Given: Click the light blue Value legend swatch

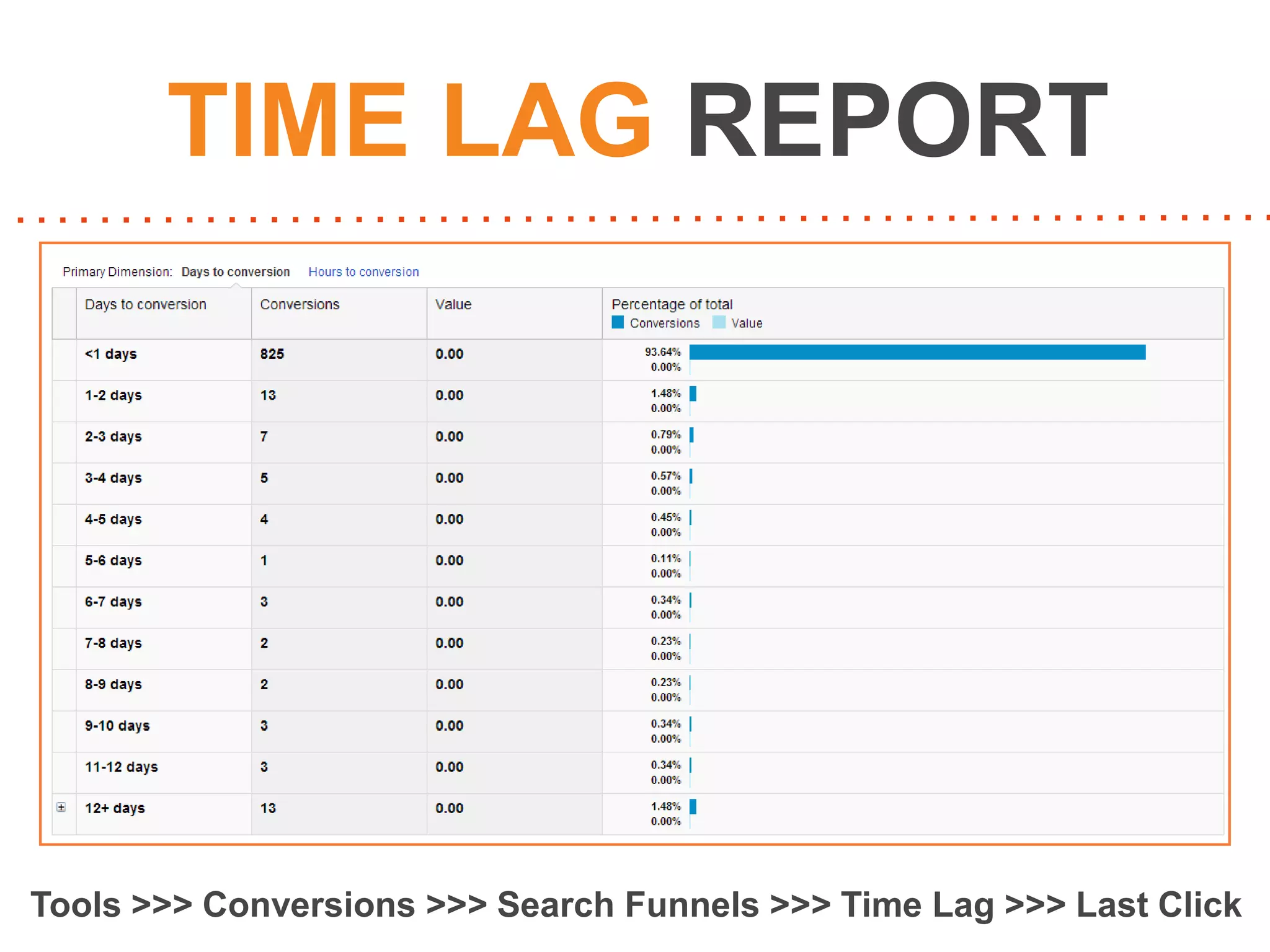Looking at the screenshot, I should tap(719, 322).
